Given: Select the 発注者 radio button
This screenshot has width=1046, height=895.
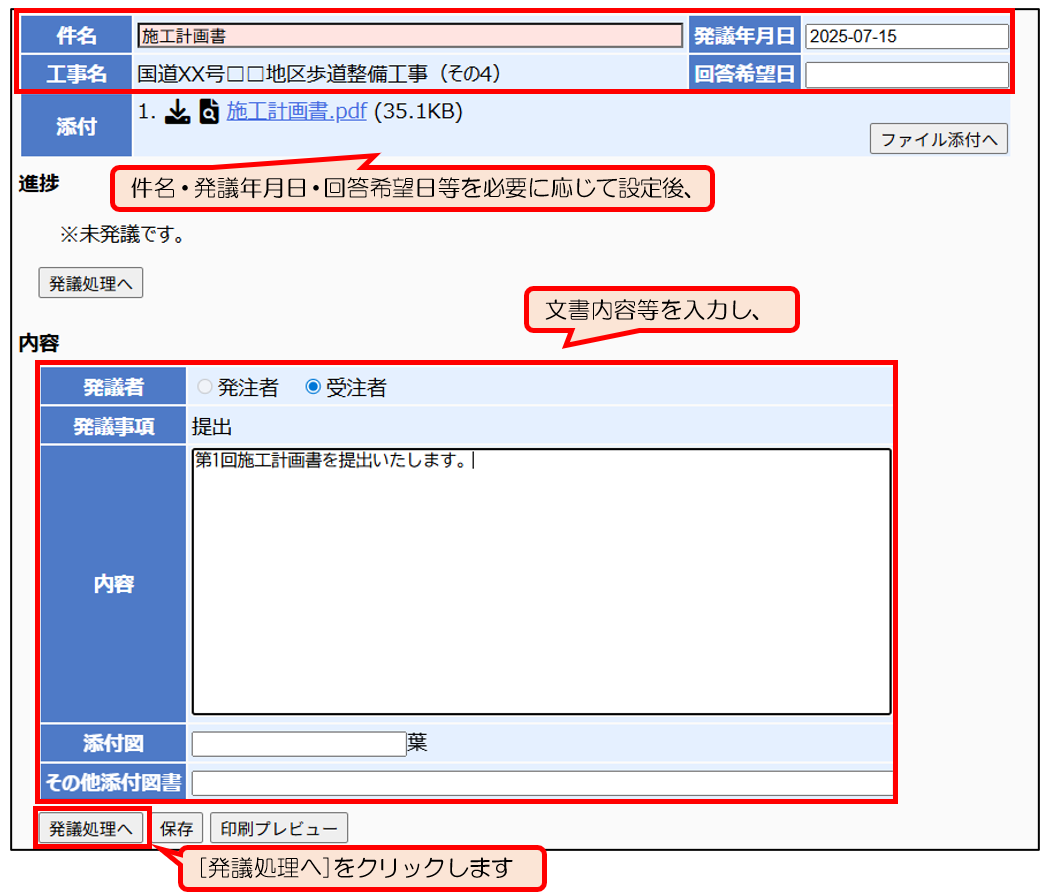Looking at the screenshot, I should [205, 388].
